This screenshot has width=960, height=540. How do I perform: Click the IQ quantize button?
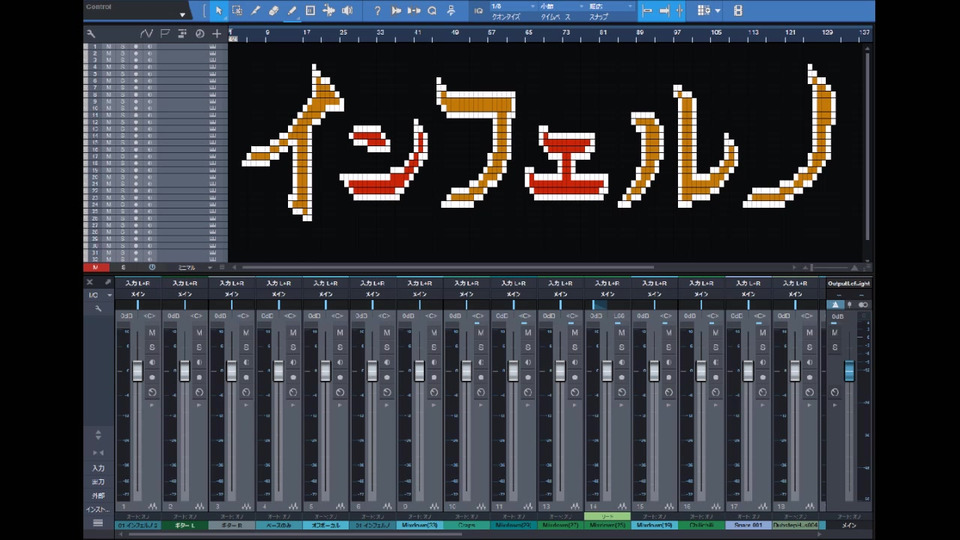click(x=478, y=11)
